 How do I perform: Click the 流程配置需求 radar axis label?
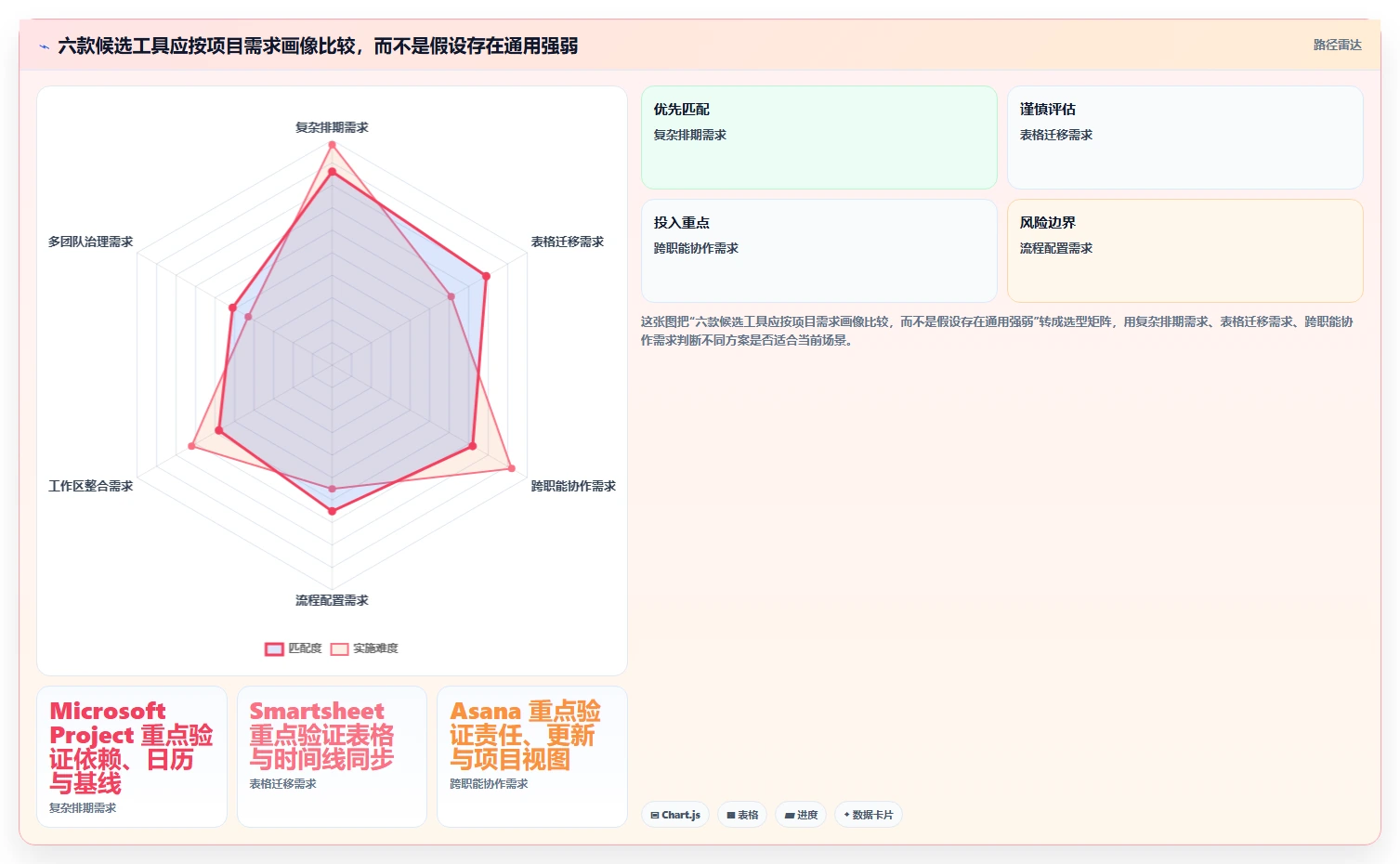pyautogui.click(x=332, y=600)
